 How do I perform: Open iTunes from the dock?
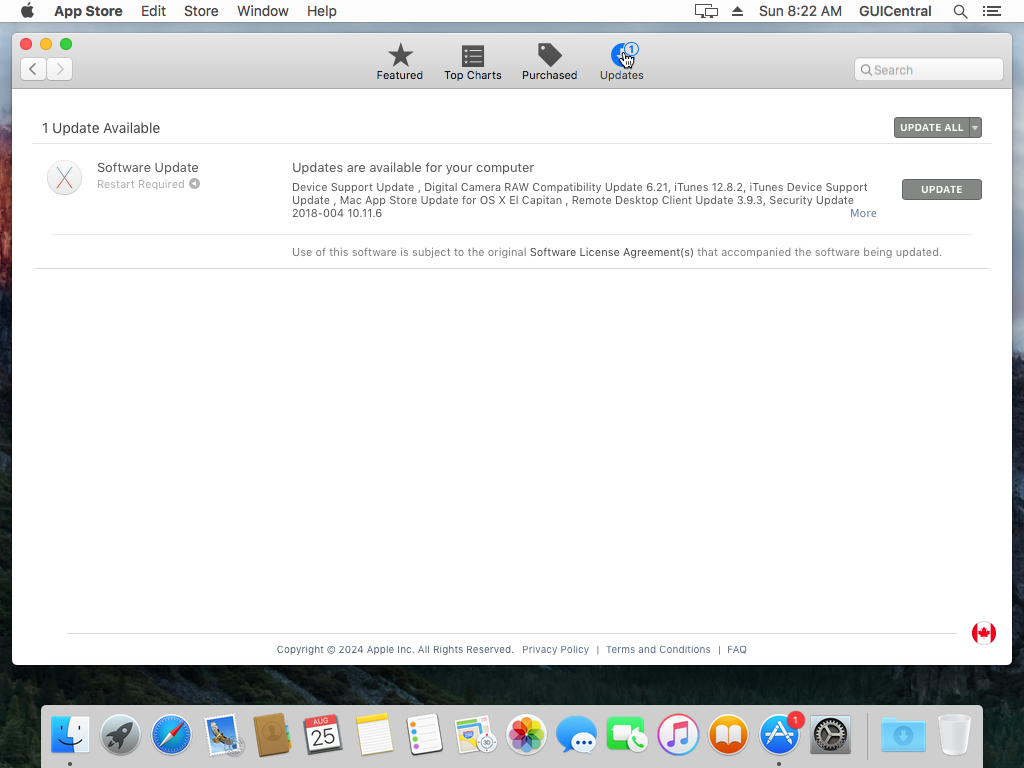[678, 735]
